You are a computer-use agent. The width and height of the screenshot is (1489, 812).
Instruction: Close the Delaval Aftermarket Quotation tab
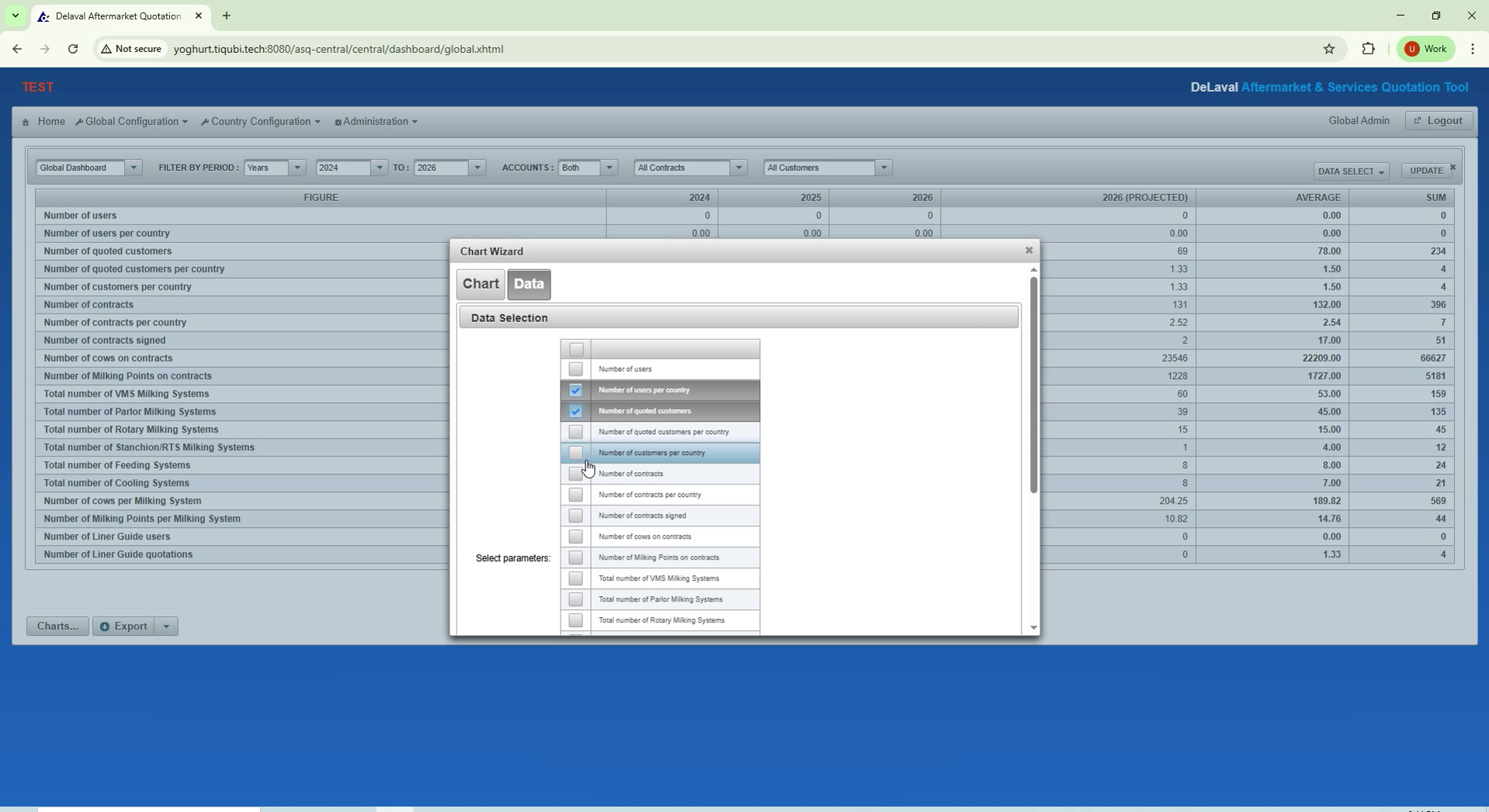tap(199, 16)
